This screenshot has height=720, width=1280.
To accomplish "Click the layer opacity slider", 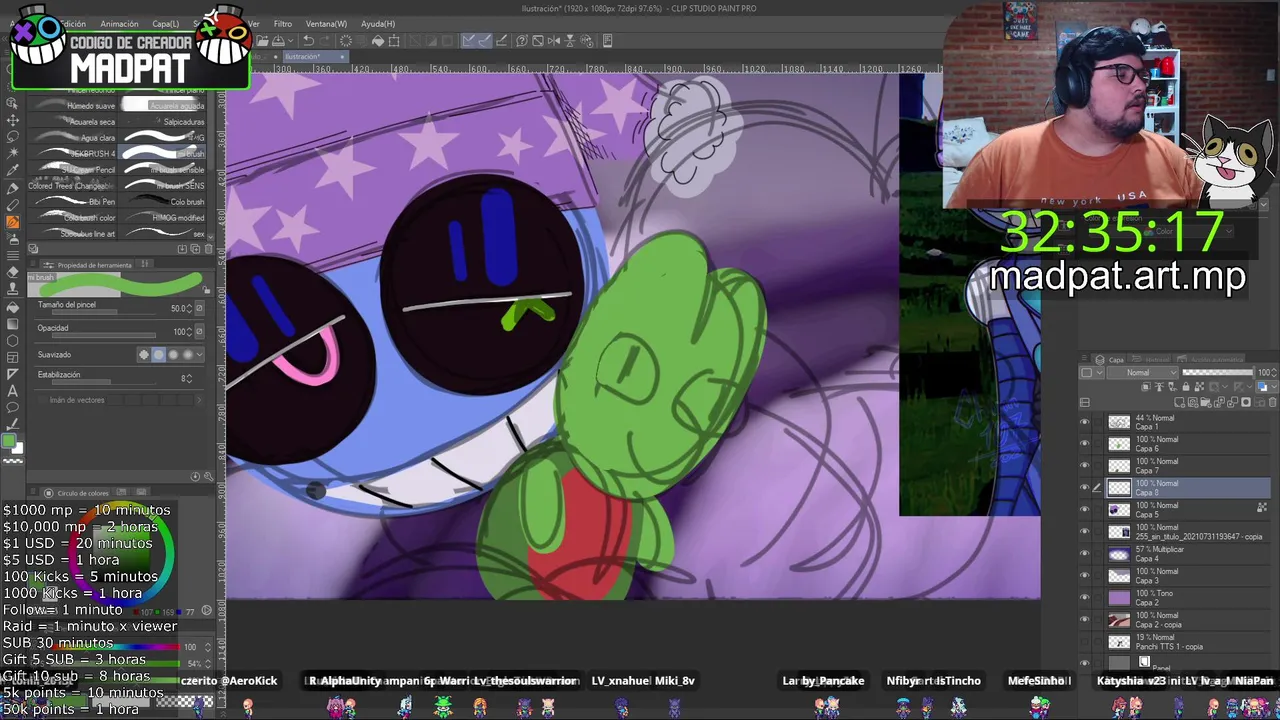I will (1217, 373).
